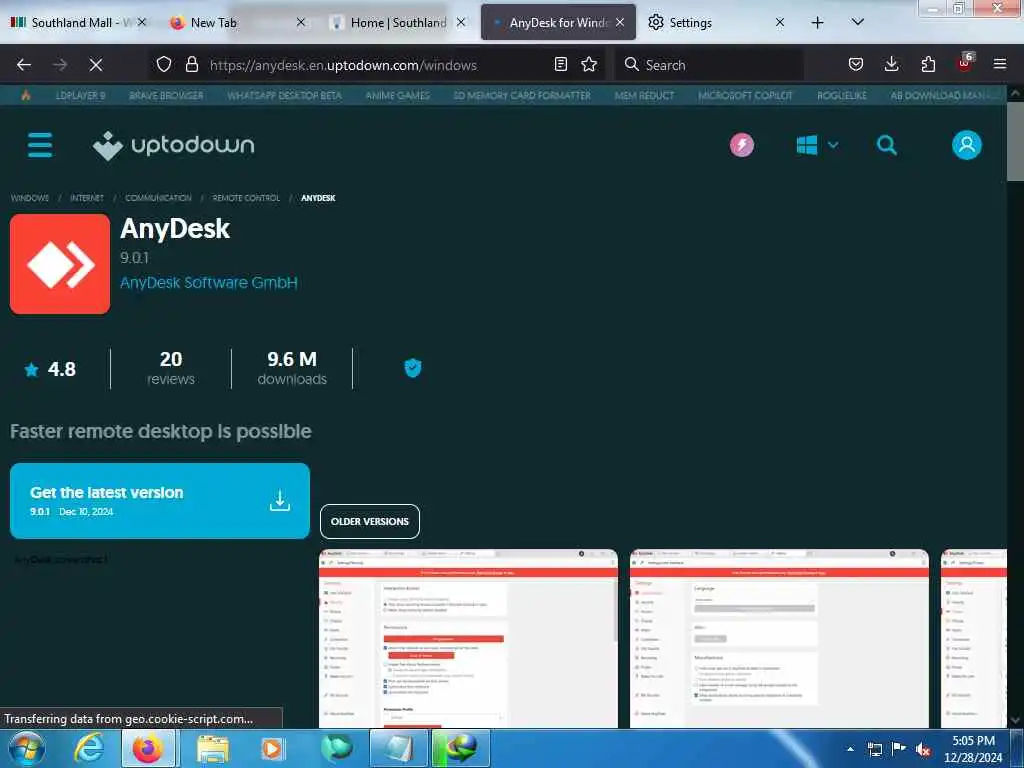The height and width of the screenshot is (768, 1024).
Task: Go to the Communication breadcrumb
Action: tap(158, 198)
